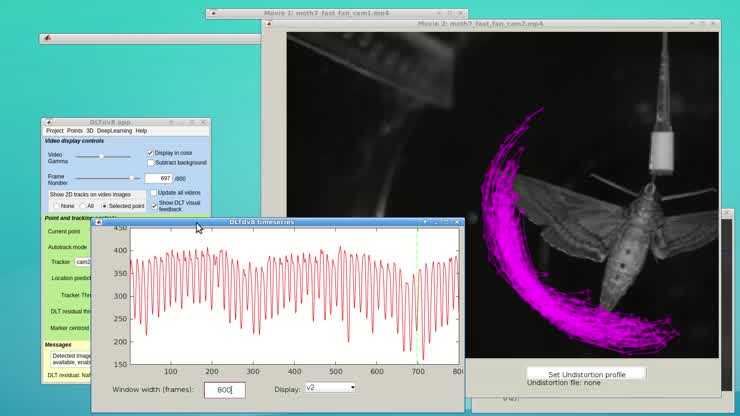Image resolution: width=740 pixels, height=416 pixels.
Task: Click the DLTdv8 timeseries window title icon
Action: (98, 222)
